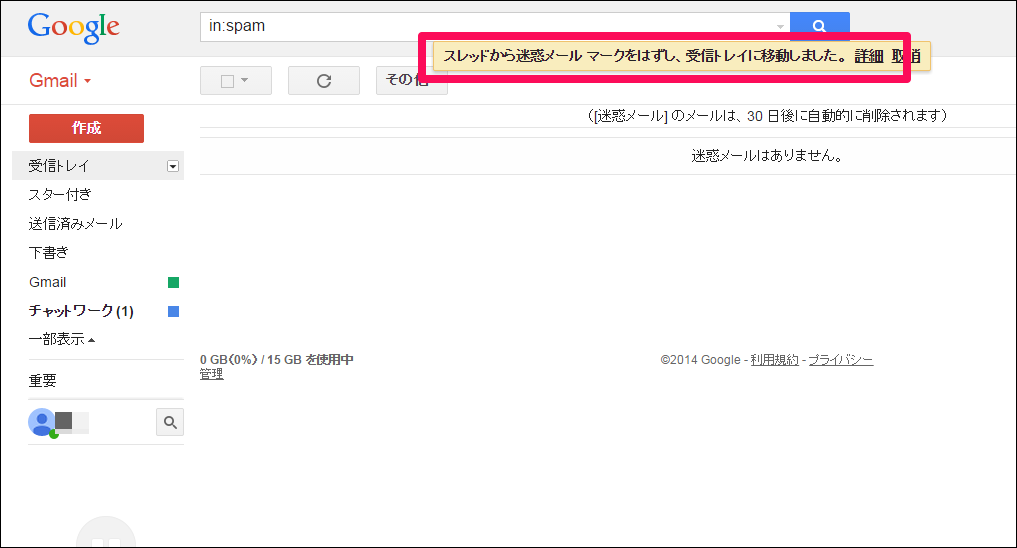Click the user profile avatar in chat

click(41, 422)
